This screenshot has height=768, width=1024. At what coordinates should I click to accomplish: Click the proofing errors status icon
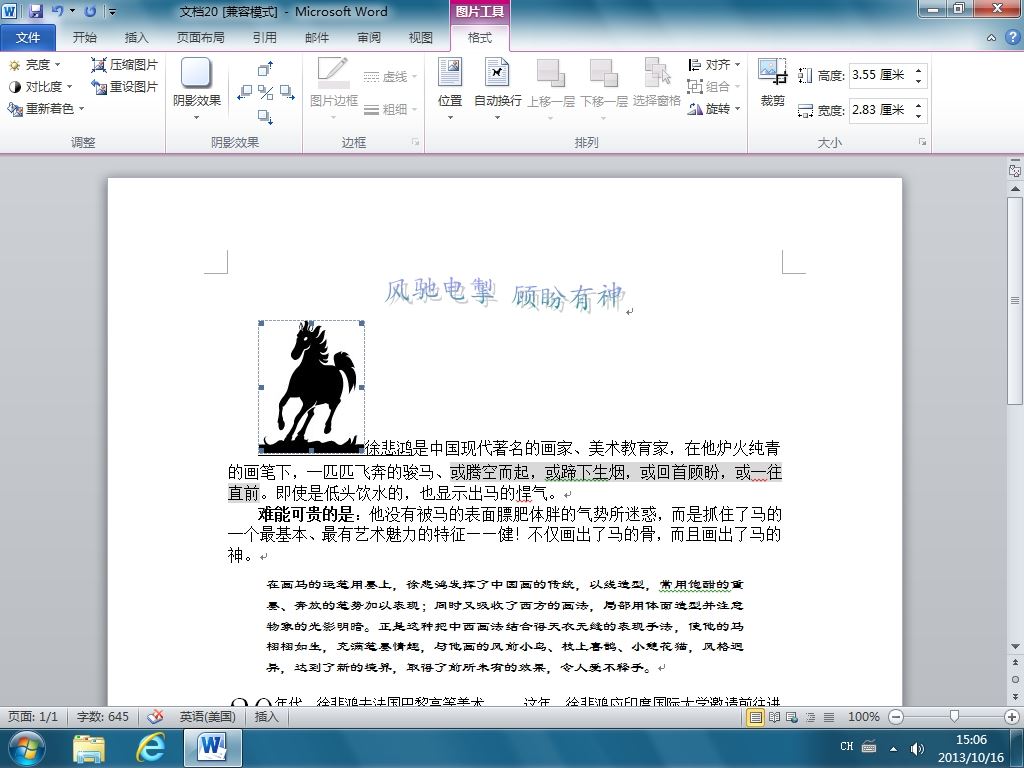coord(155,716)
